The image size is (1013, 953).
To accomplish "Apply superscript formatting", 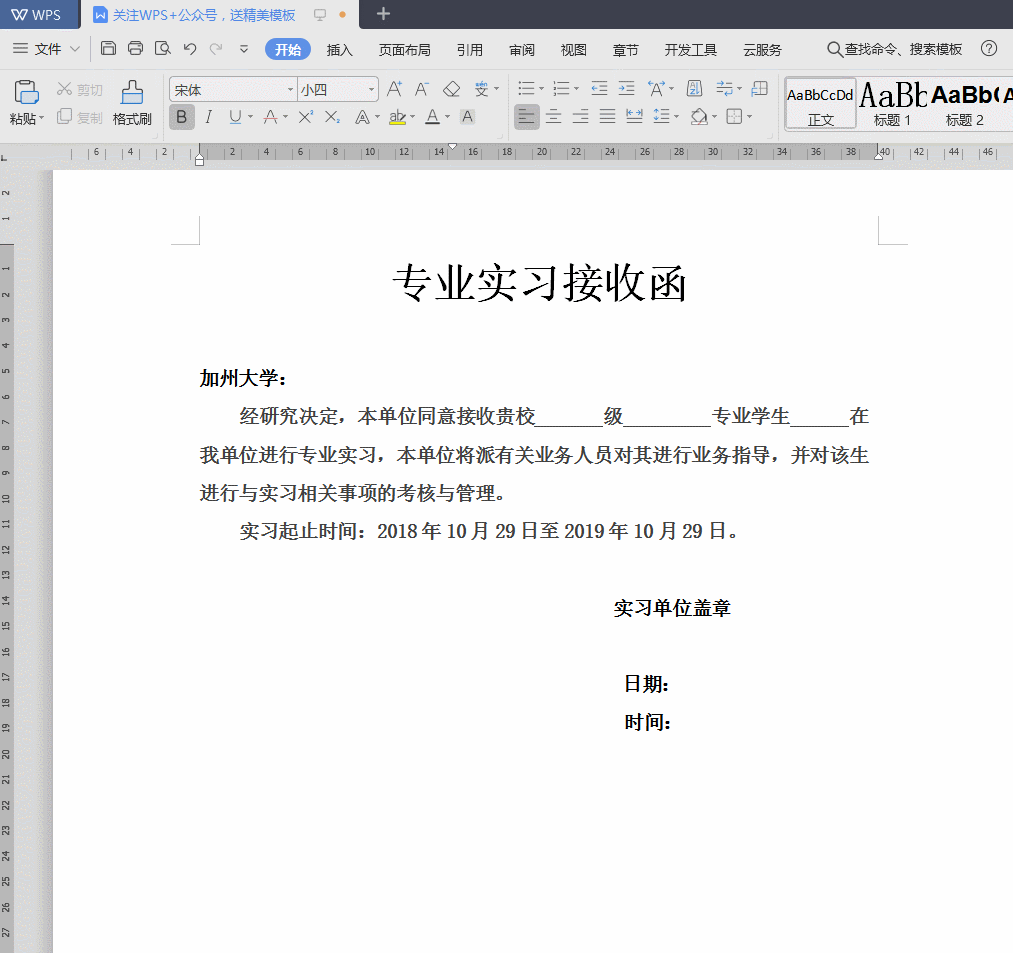I will (x=305, y=117).
